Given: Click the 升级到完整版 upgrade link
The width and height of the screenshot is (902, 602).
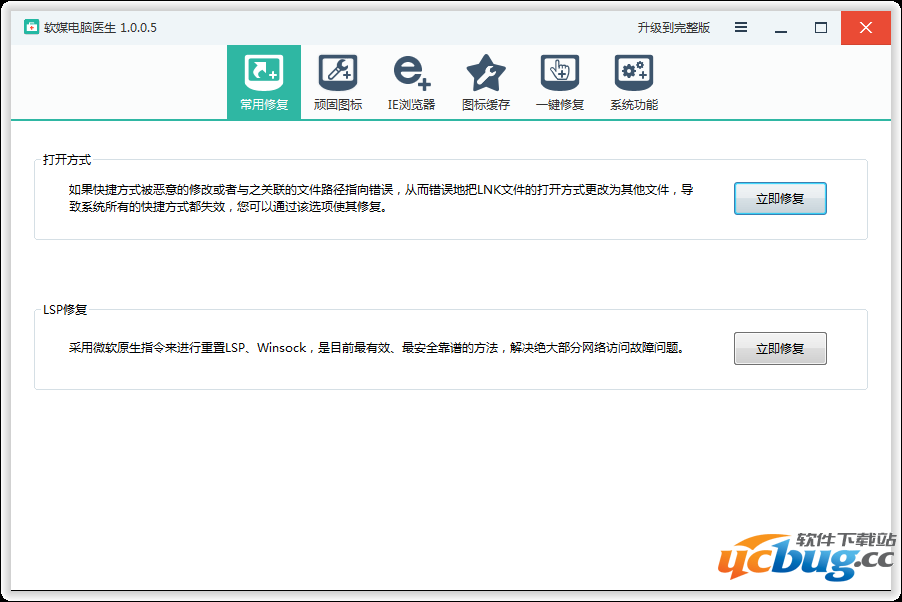Looking at the screenshot, I should pyautogui.click(x=673, y=28).
